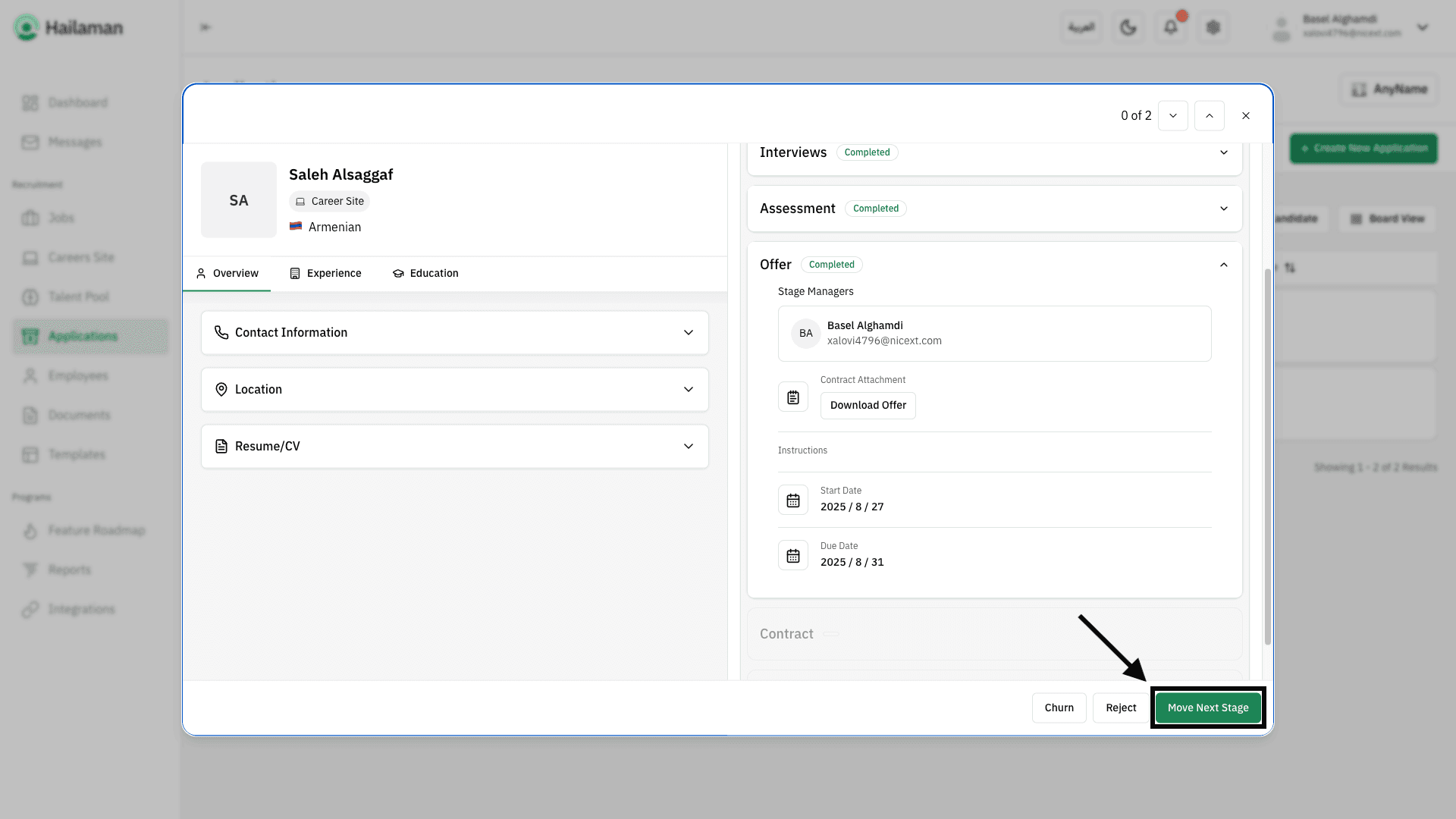Toggle dark mode moon icon

coord(1128,28)
